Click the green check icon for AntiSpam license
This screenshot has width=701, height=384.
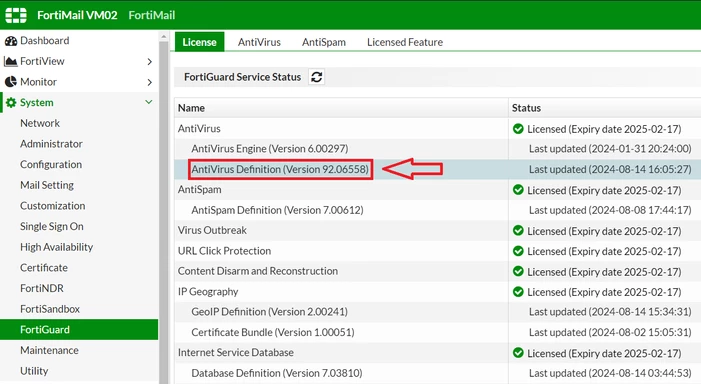518,190
